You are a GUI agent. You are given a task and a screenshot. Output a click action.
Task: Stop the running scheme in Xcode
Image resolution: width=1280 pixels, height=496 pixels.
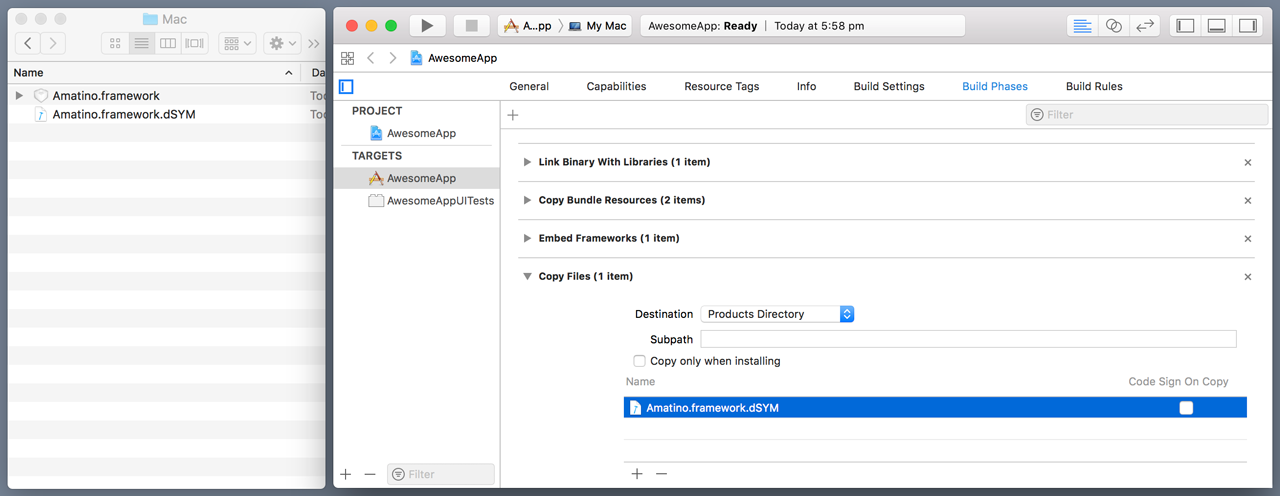click(472, 26)
